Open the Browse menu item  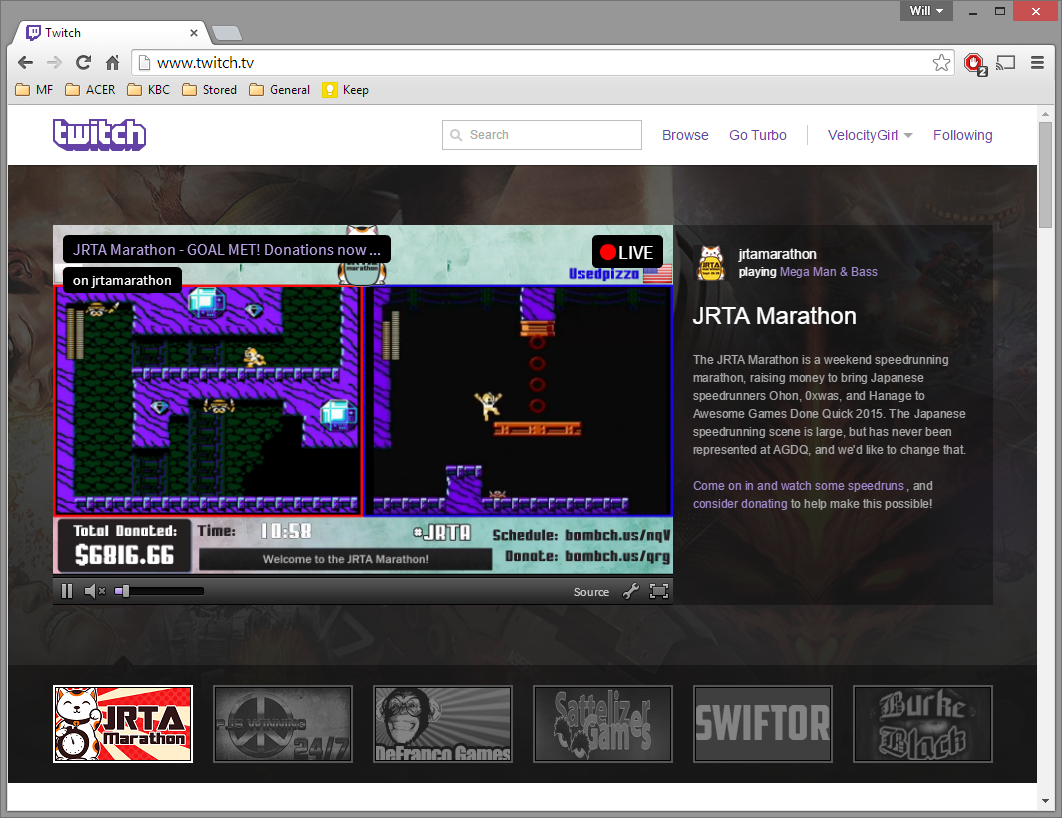click(x=685, y=135)
